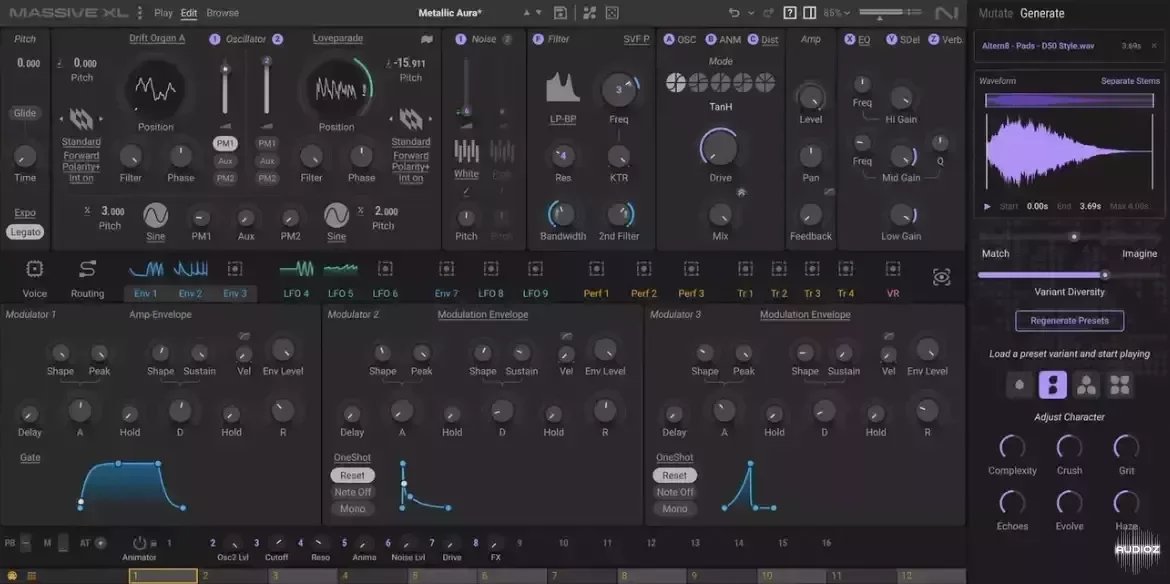The width and height of the screenshot is (1170, 584).
Task: Click the Metallic Aura preset name
Action: (x=450, y=13)
